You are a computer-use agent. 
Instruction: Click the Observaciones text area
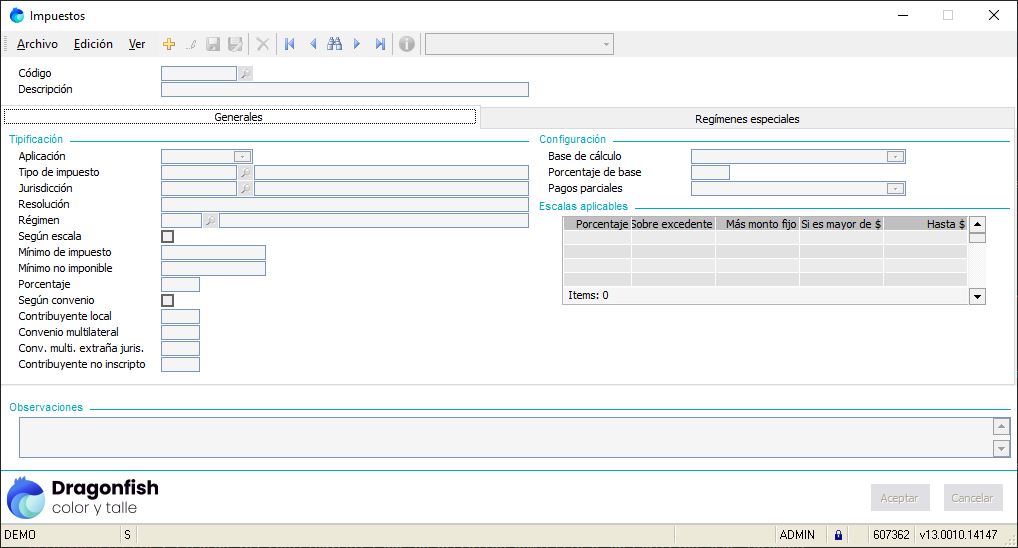point(506,438)
